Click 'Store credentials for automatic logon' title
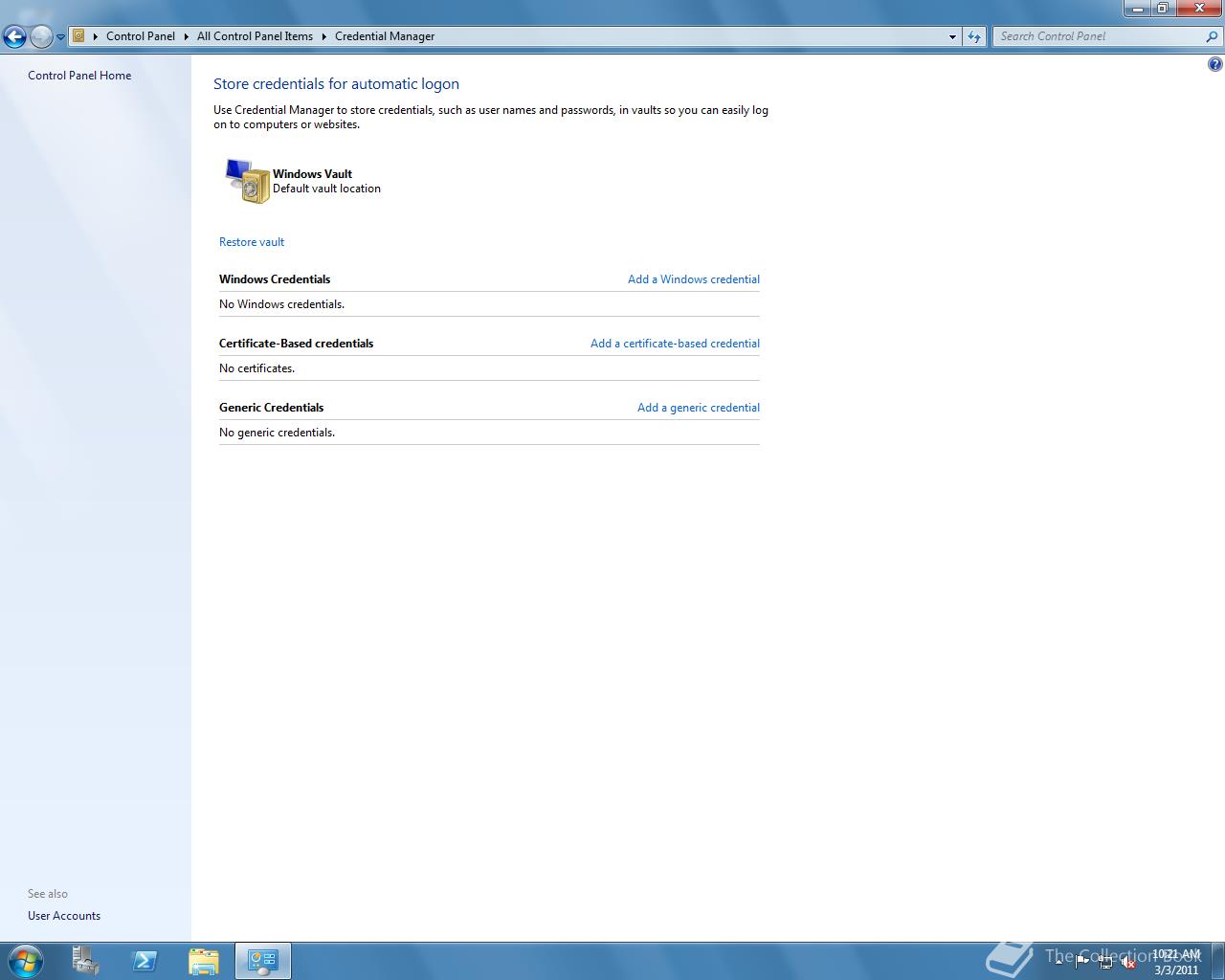1225x980 pixels. click(x=336, y=84)
